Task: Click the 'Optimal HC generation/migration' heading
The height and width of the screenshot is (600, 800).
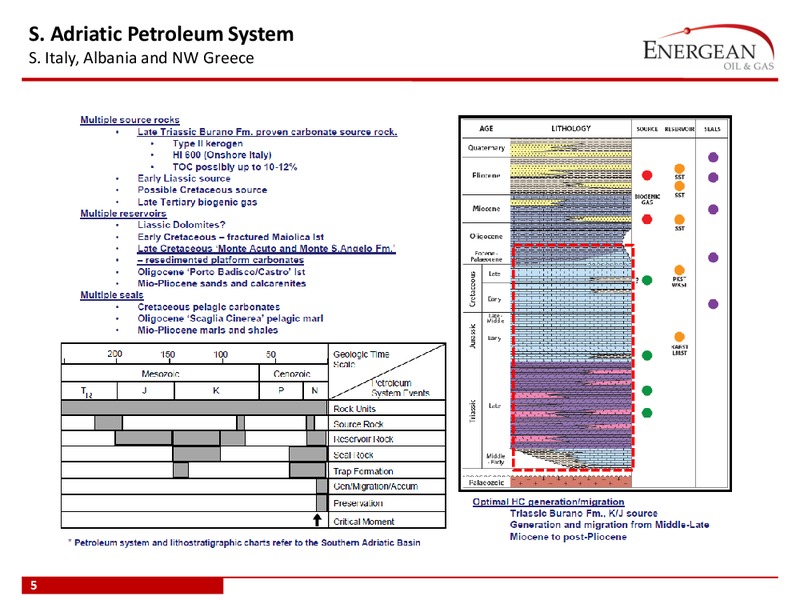Action: point(548,502)
